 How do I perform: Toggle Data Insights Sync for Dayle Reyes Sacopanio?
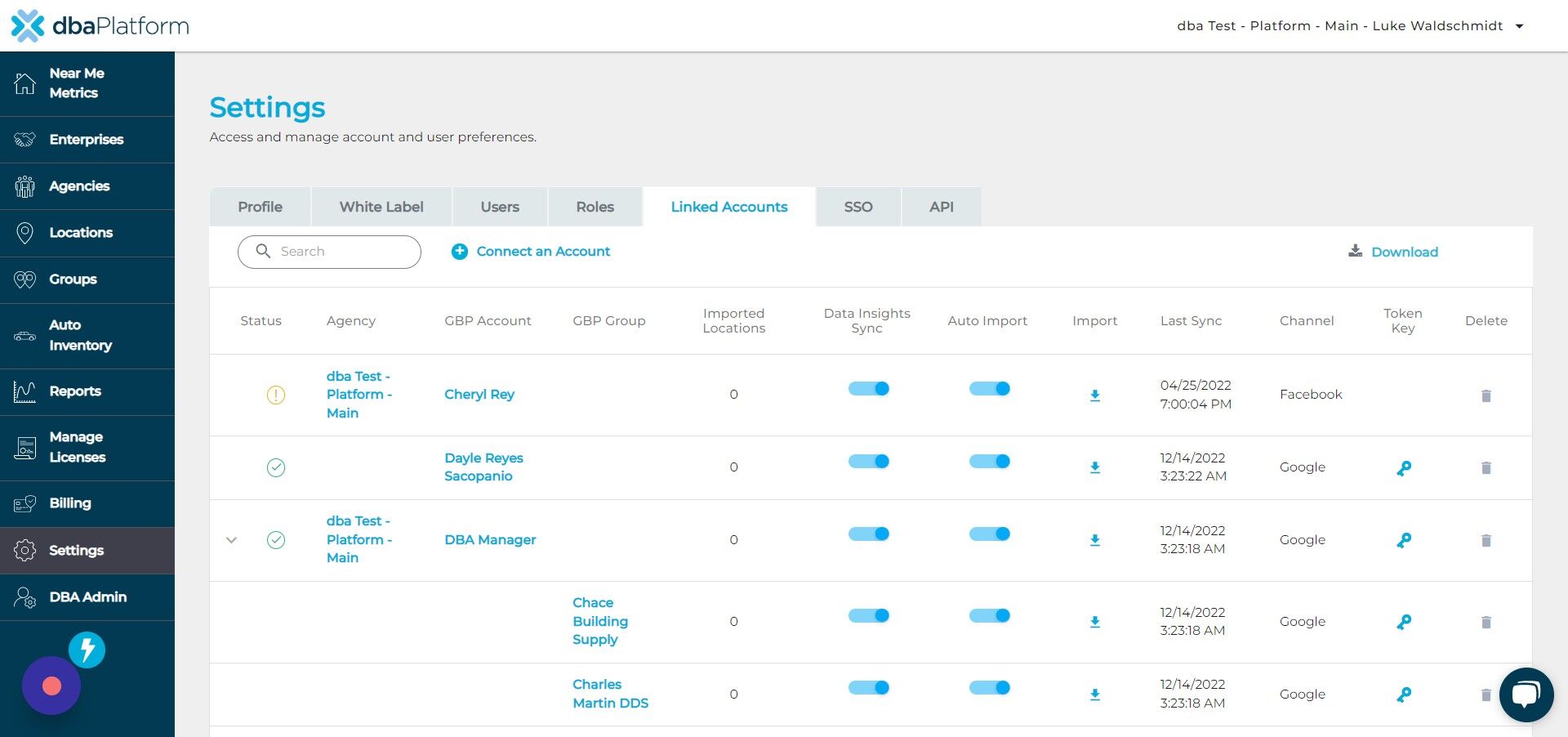[868, 461]
